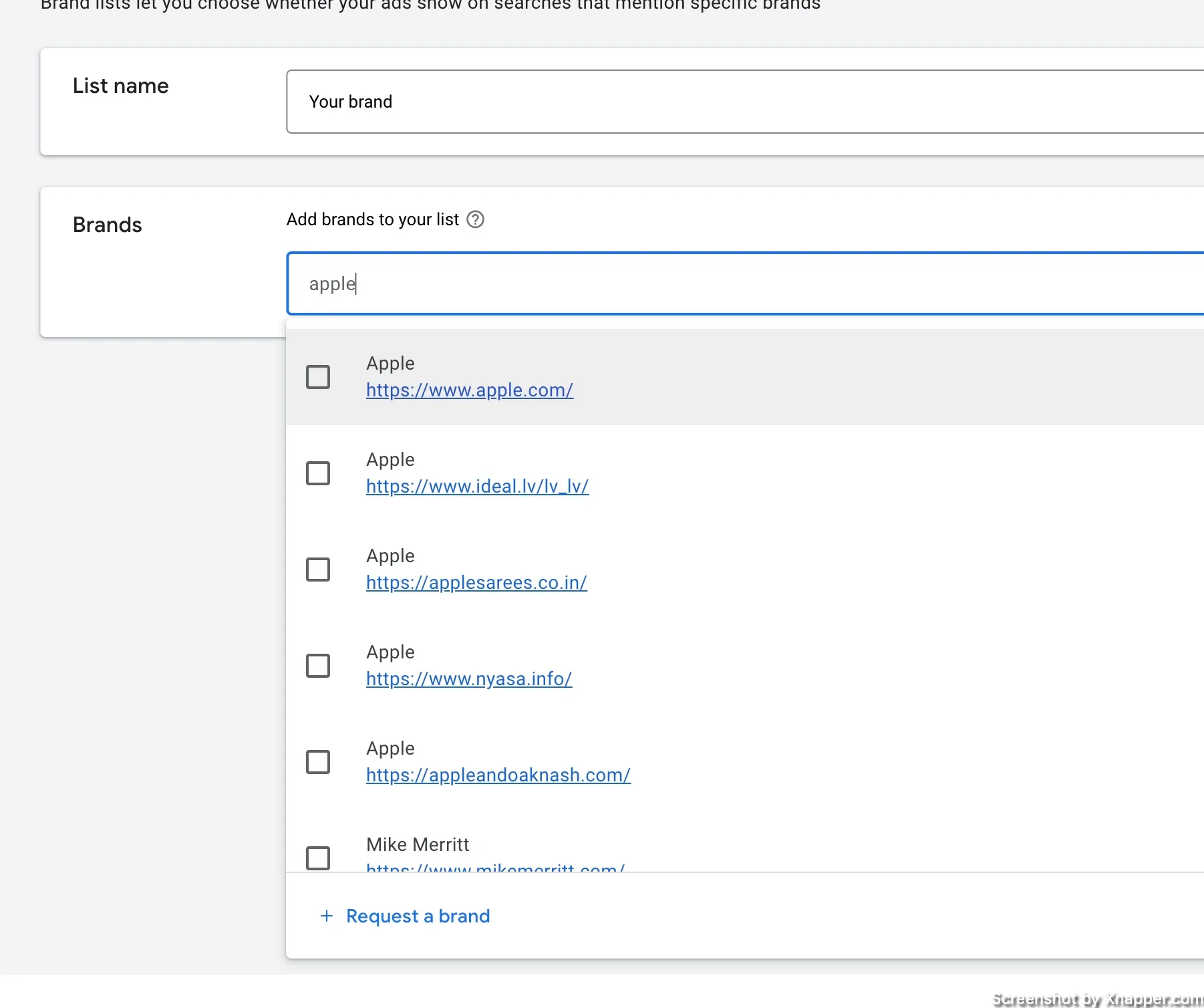Viewport: 1204px width, 1008px height.
Task: Select the Apple applesarees.co.in checkbox
Action: [318, 570]
